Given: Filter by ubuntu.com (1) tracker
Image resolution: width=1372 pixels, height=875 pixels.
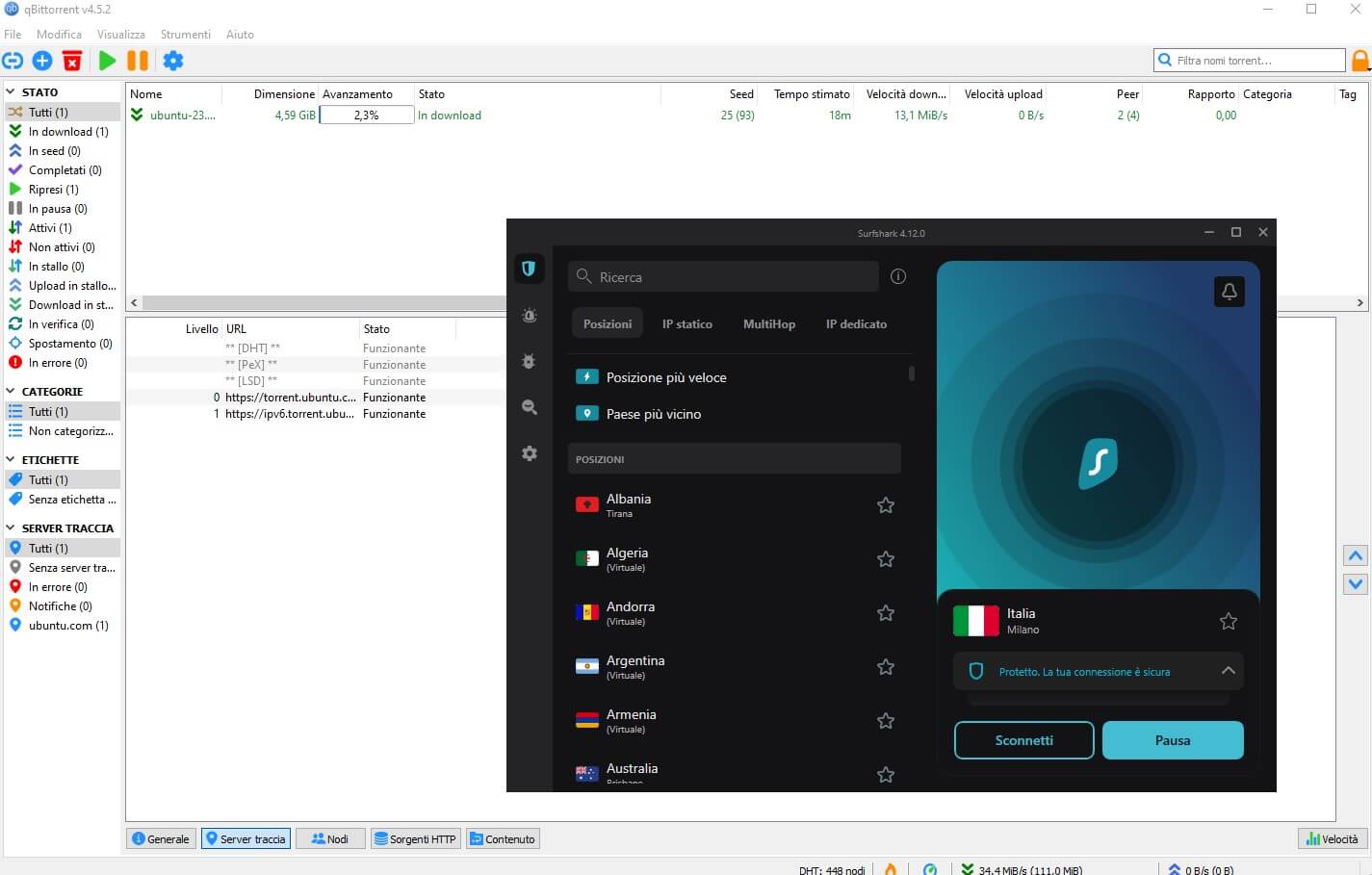Looking at the screenshot, I should (62, 626).
